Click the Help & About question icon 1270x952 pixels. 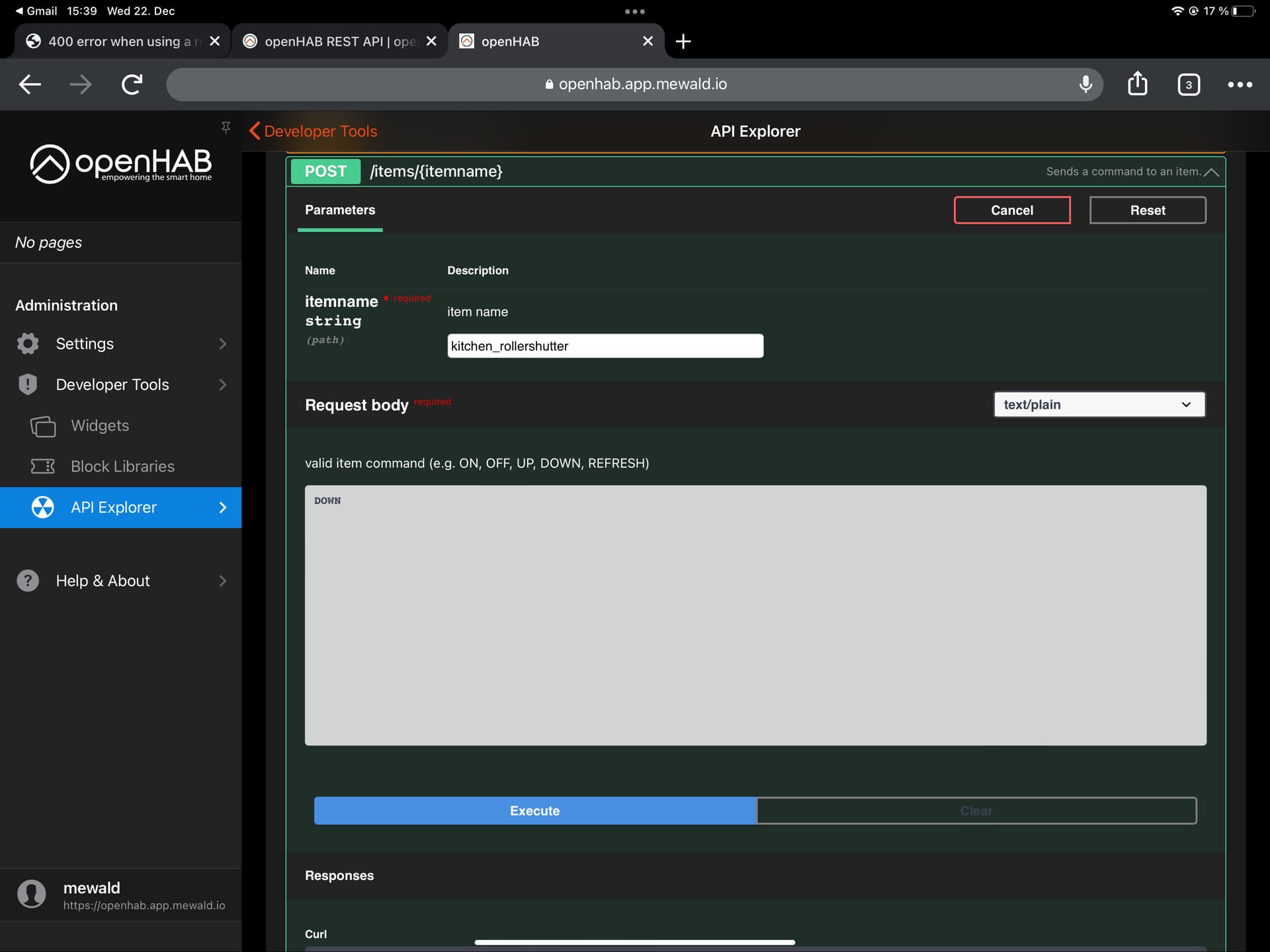pyautogui.click(x=28, y=581)
